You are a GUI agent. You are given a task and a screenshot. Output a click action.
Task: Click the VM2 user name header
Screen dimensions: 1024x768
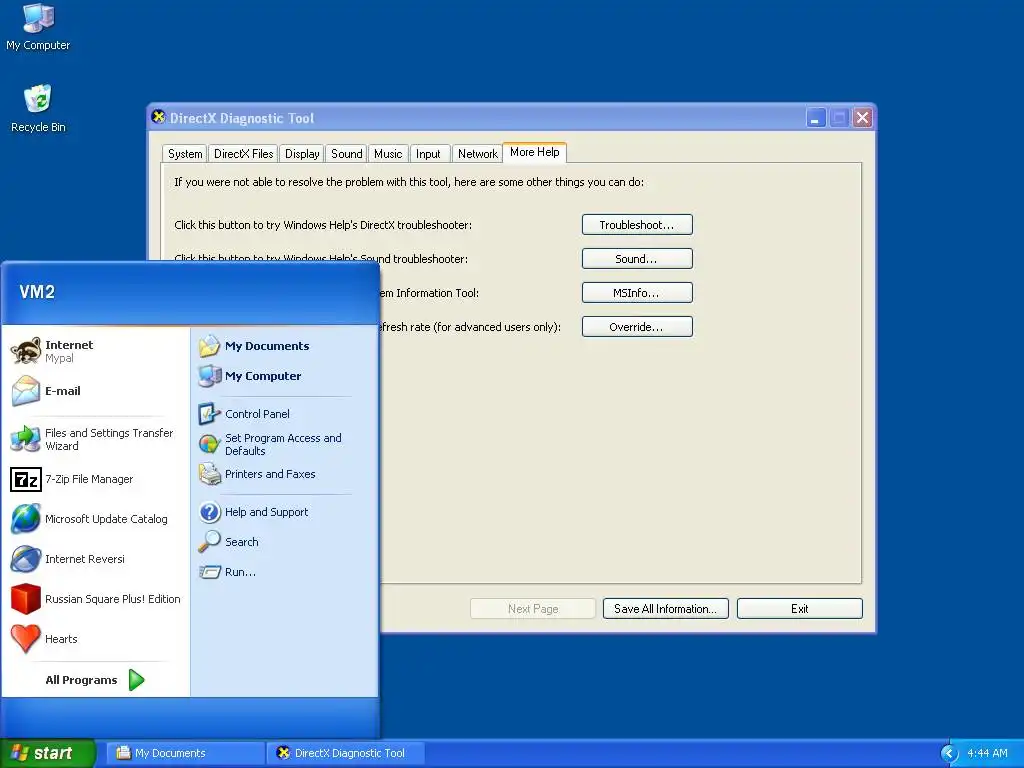[x=37, y=292]
